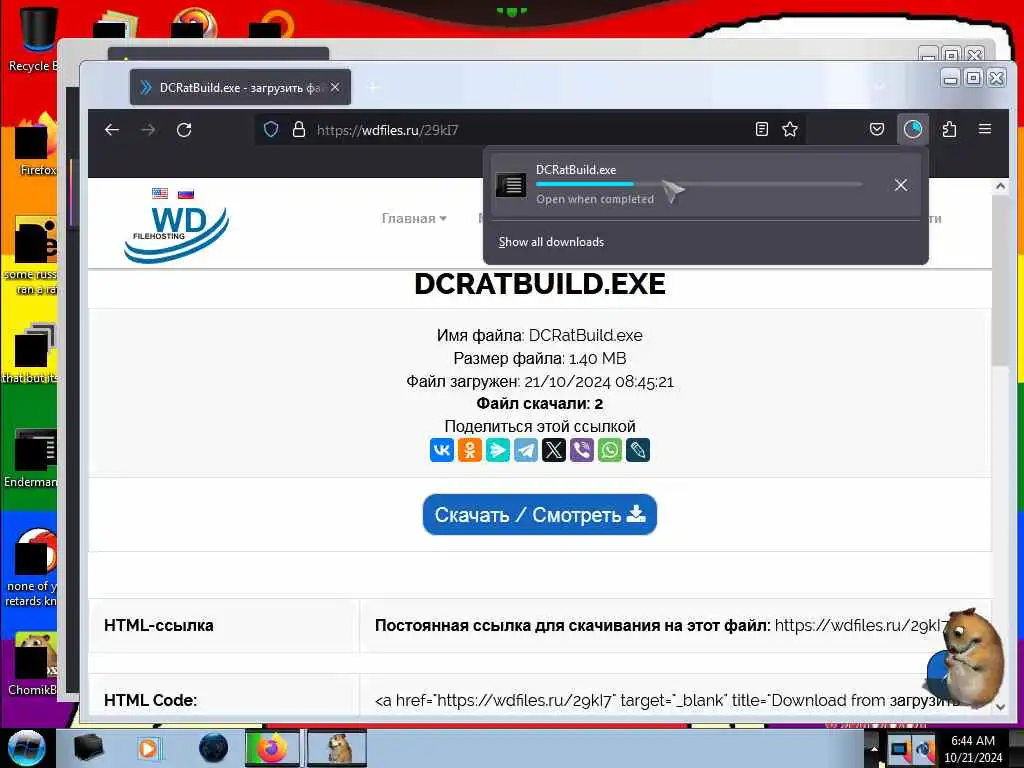Click the scrollbar down arrow
Viewport: 1024px width, 768px height.
[x=1000, y=707]
